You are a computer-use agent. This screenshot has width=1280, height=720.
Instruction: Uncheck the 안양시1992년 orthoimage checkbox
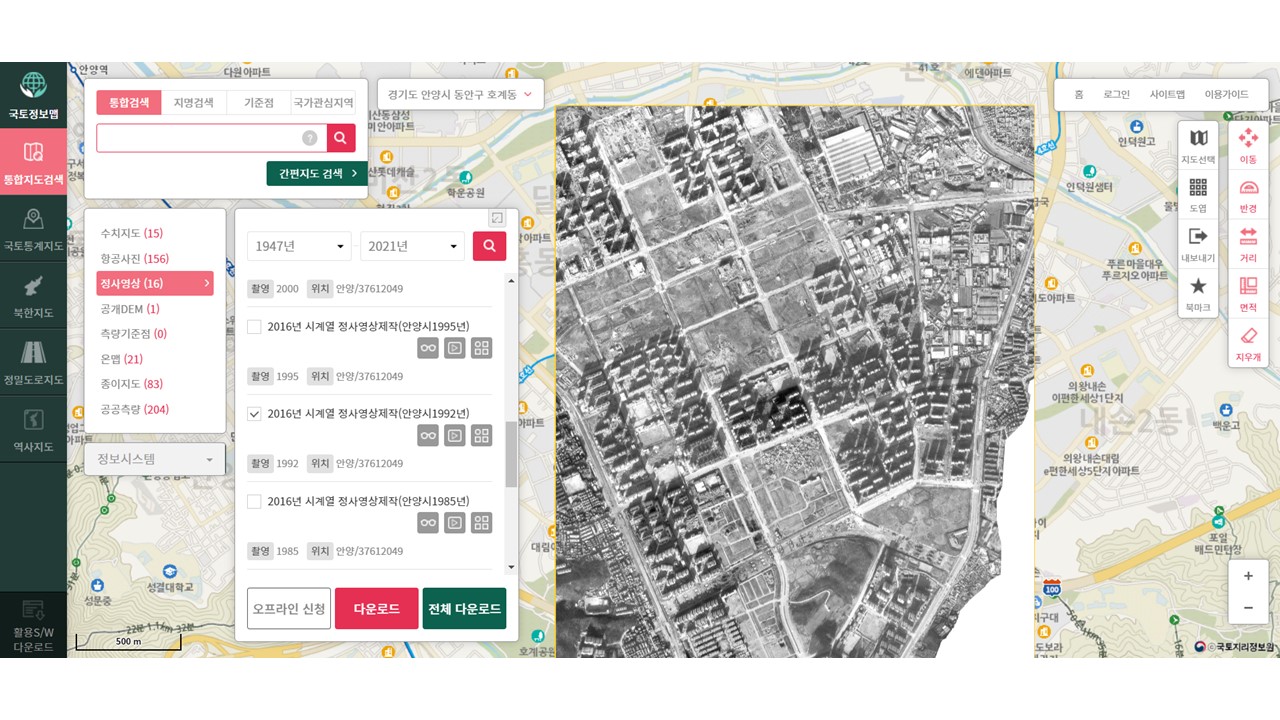tap(254, 413)
